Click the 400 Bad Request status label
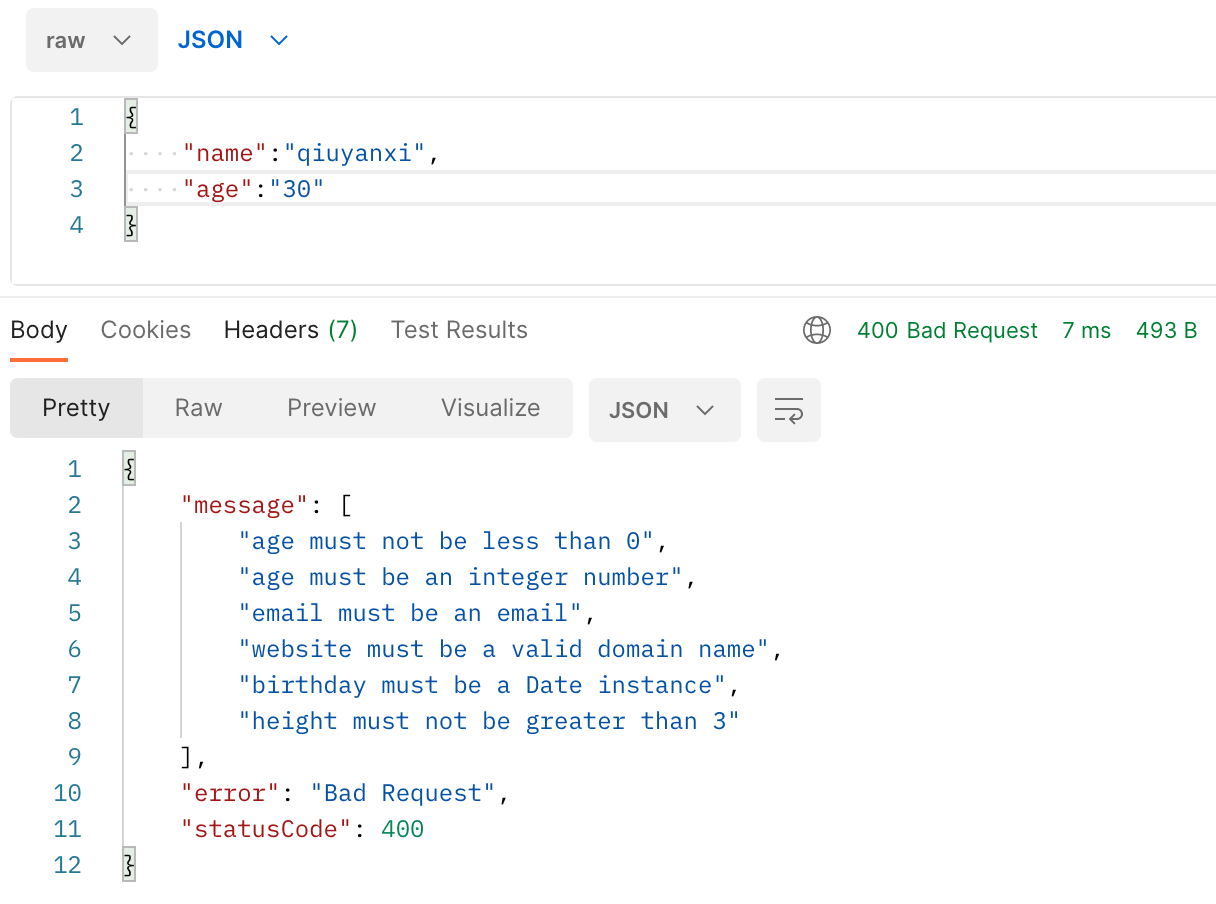This screenshot has height=904, width=1216. (x=947, y=331)
